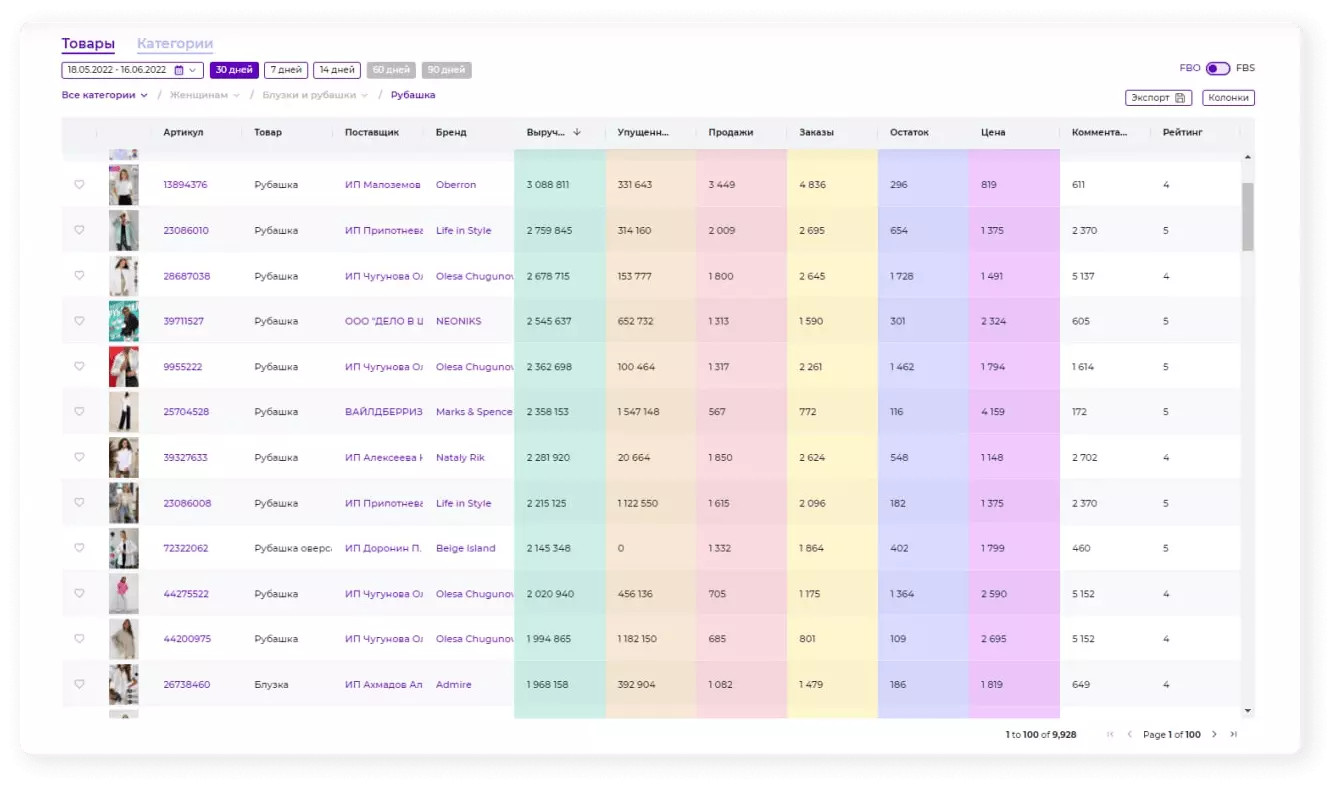Click the Экспорт button
1336x788 pixels.
coord(1158,98)
